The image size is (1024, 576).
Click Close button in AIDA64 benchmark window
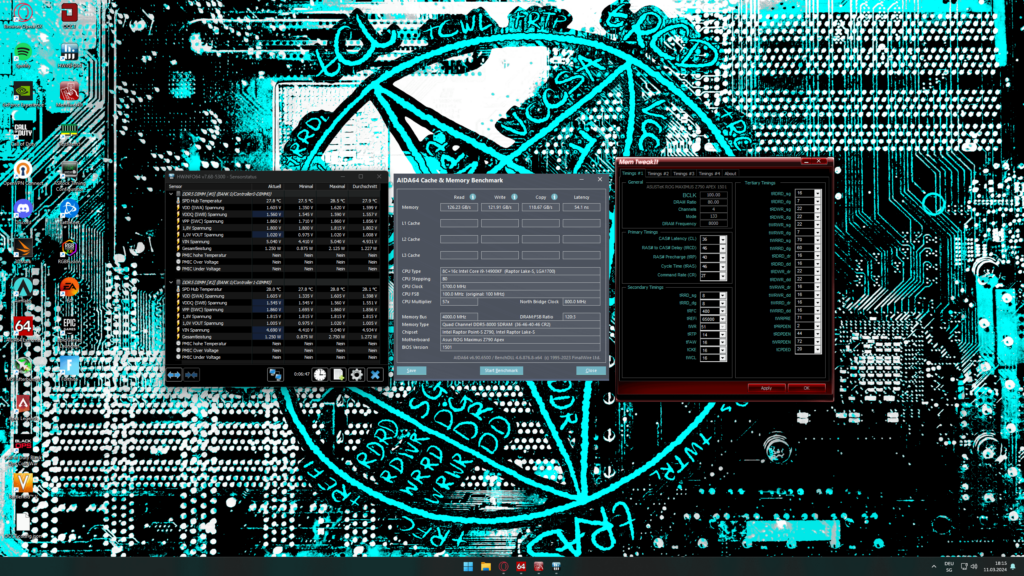coord(591,370)
